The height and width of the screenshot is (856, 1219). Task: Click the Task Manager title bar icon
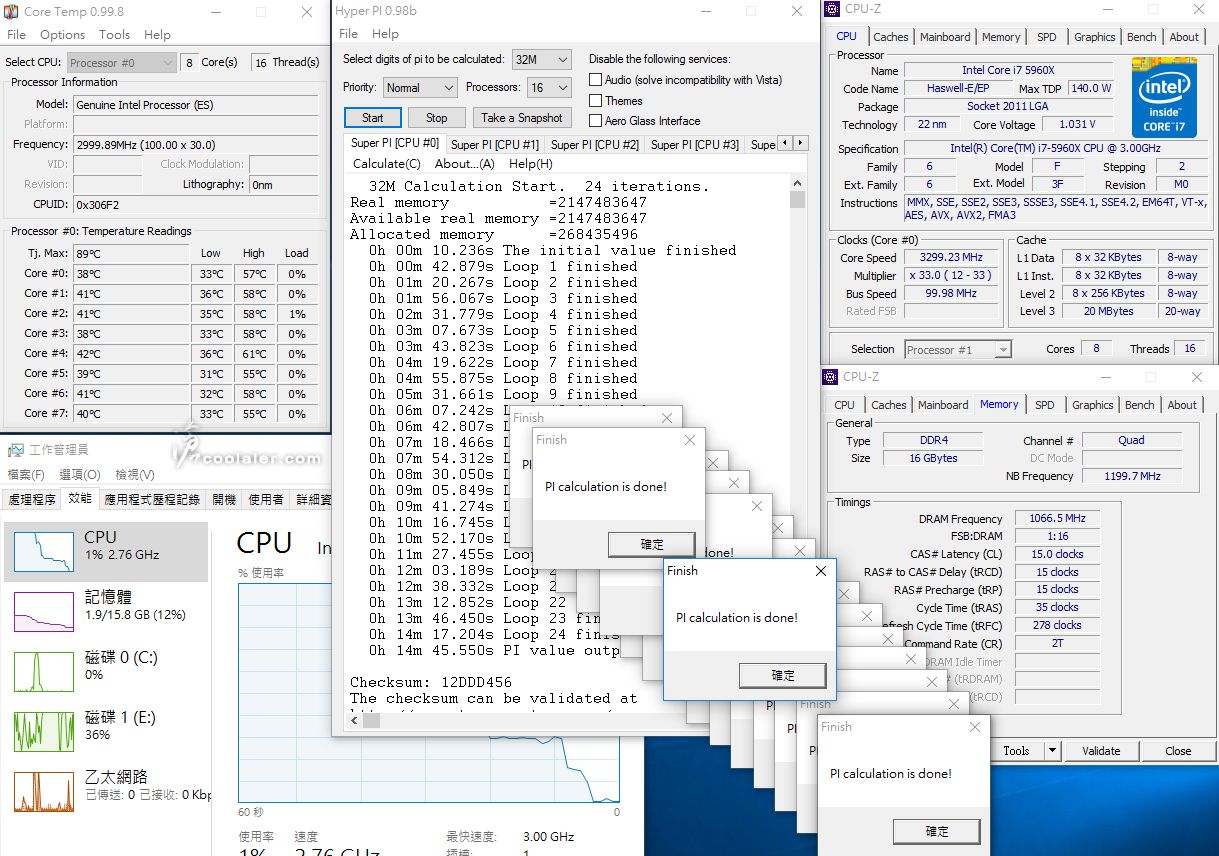[14, 449]
